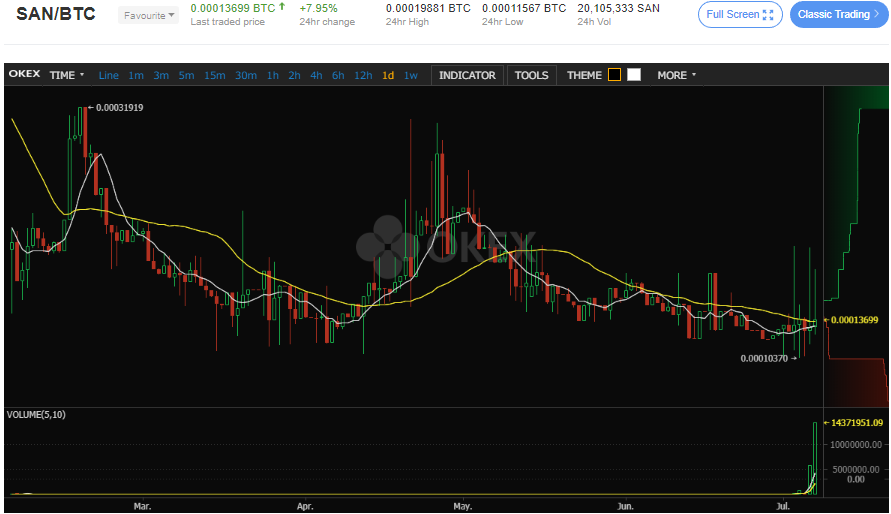Switch to the 1h interval
This screenshot has width=891, height=514.
point(272,75)
